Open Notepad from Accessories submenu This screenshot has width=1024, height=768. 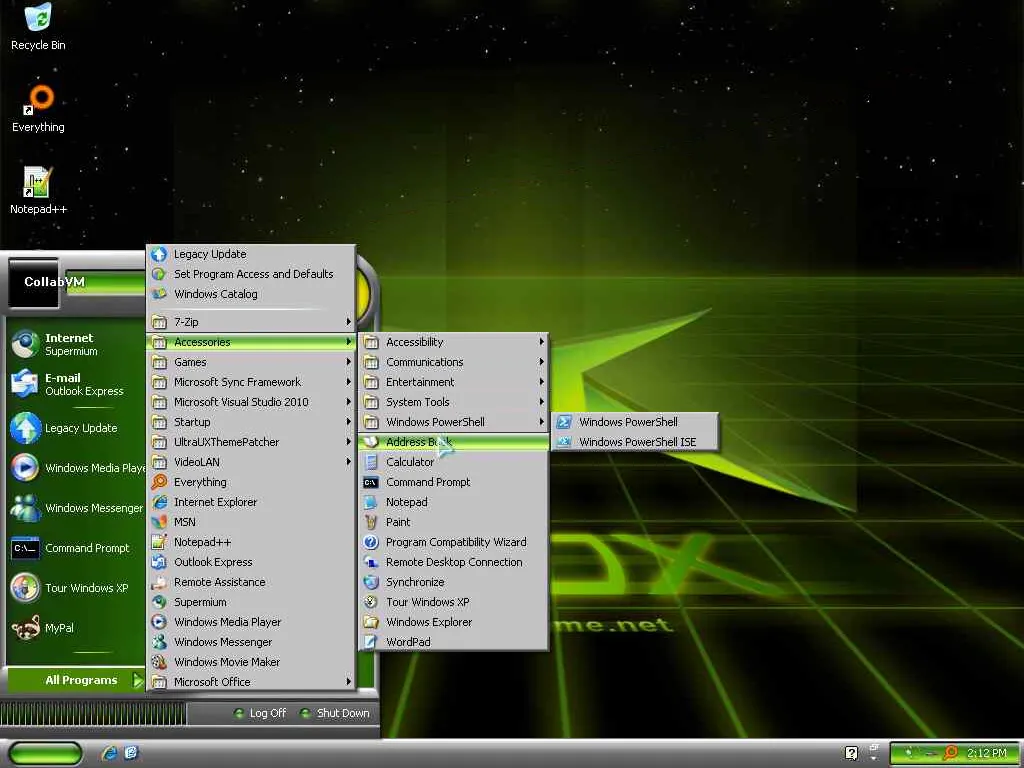(x=454, y=502)
